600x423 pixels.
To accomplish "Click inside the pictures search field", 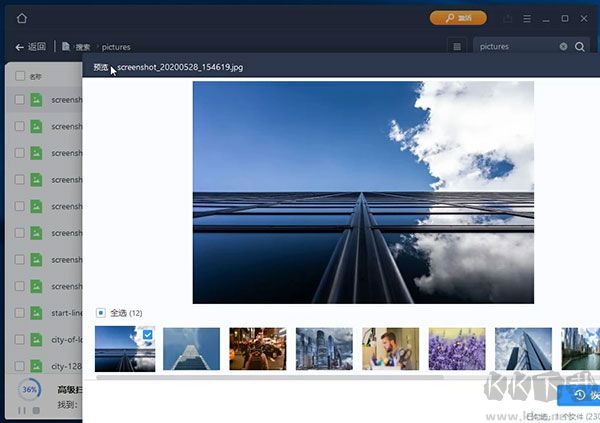I will [x=515, y=46].
